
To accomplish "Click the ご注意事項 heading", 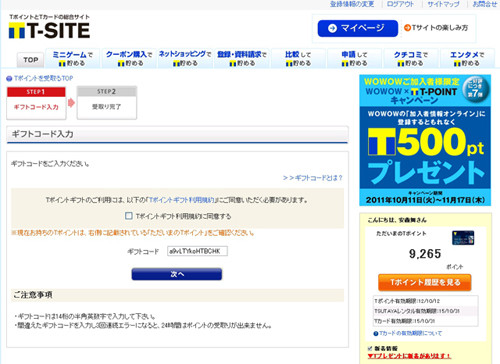I will (33, 295).
